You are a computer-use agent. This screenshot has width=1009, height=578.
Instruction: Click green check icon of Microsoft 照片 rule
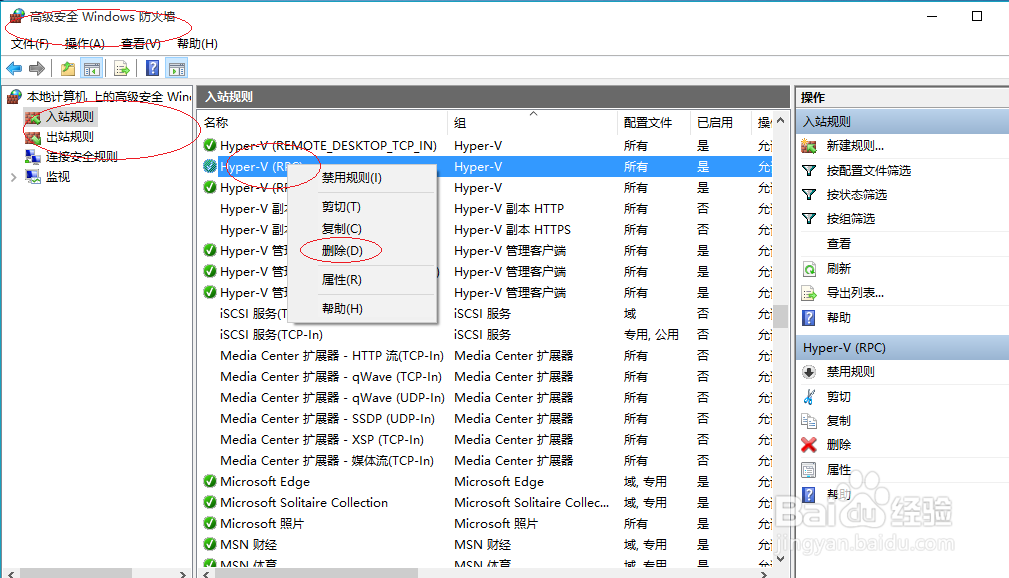coord(210,523)
